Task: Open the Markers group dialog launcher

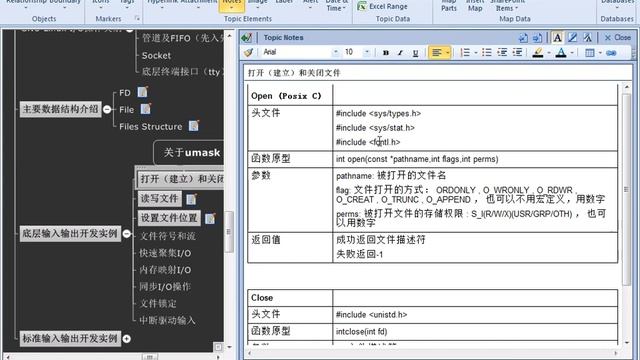Action: pos(137,18)
